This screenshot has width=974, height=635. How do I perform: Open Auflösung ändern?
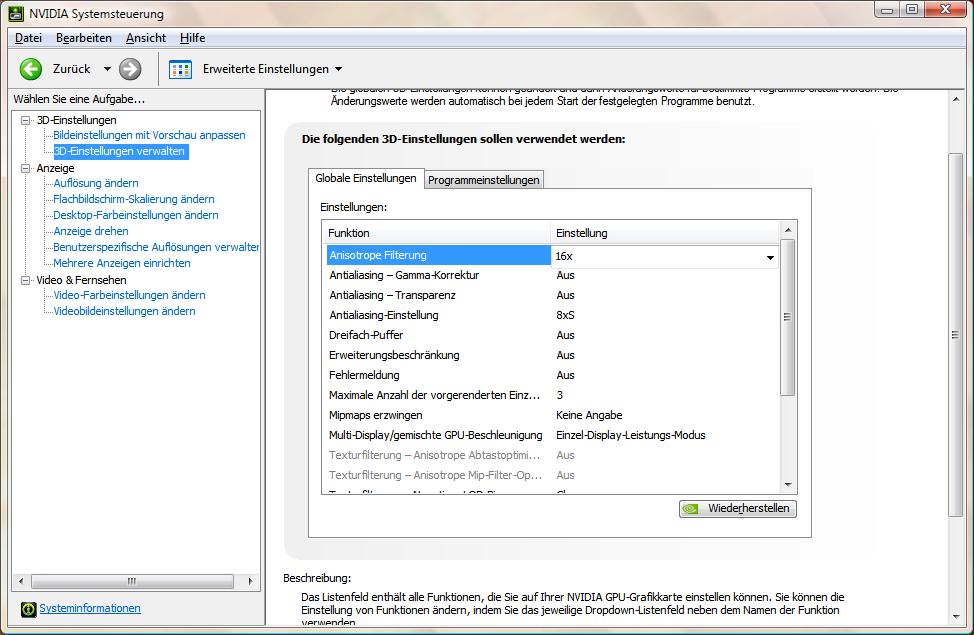point(96,183)
